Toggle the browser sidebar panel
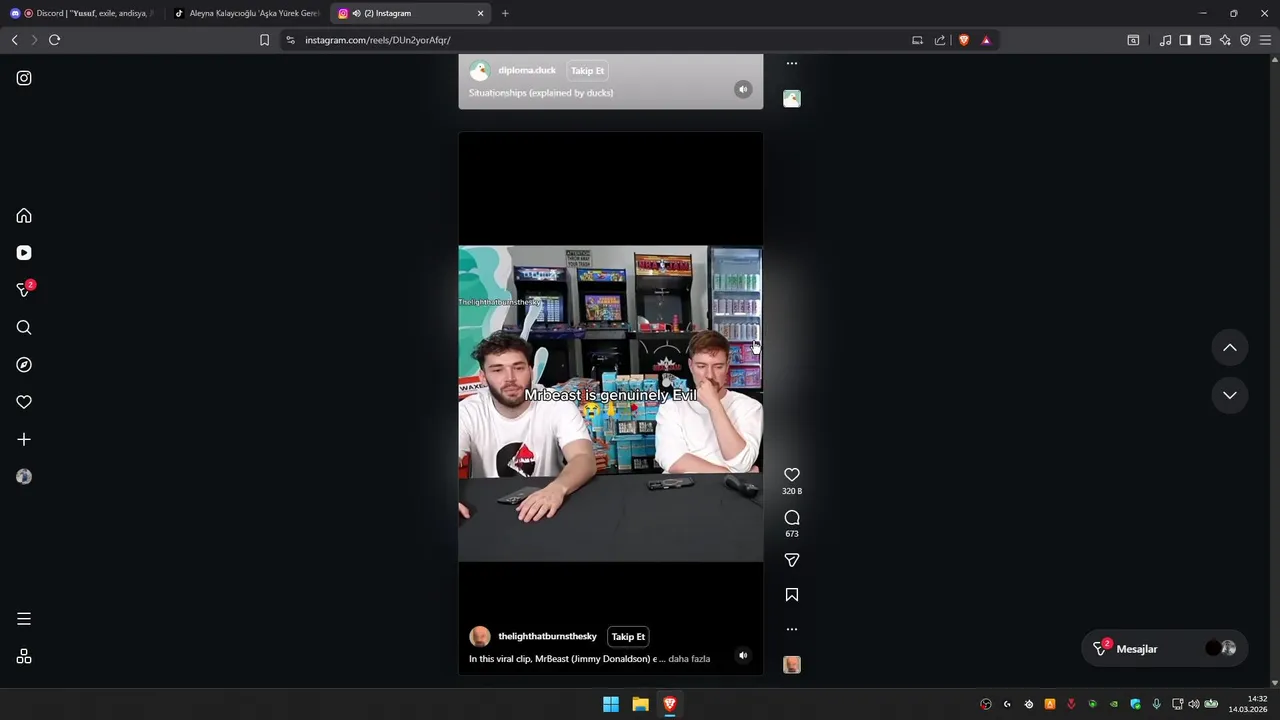The image size is (1280, 720). (x=1185, y=40)
